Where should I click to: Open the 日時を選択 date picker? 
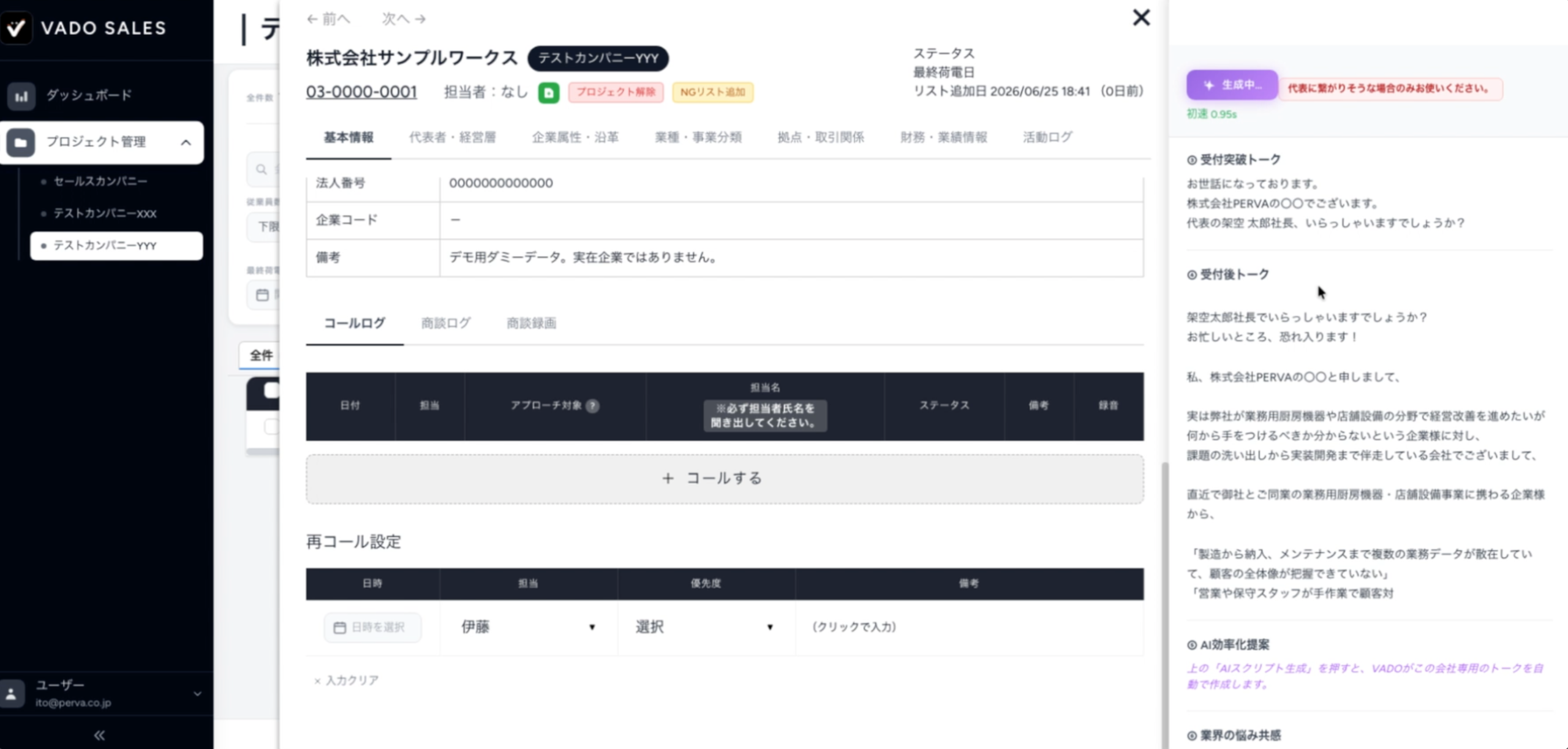(x=372, y=627)
